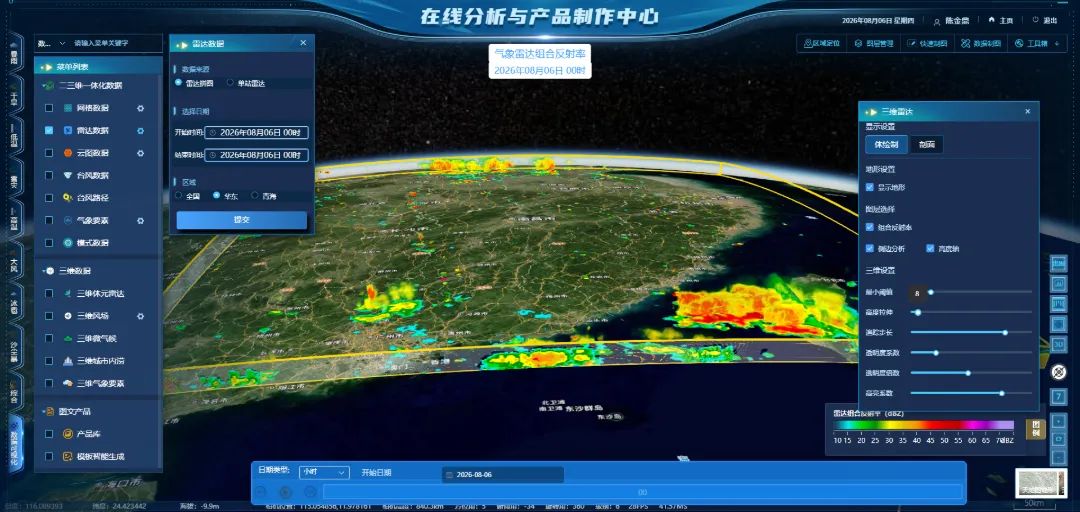Open settings gear for 网格数据 row
Image resolution: width=1080 pixels, height=512 pixels.
(141, 108)
